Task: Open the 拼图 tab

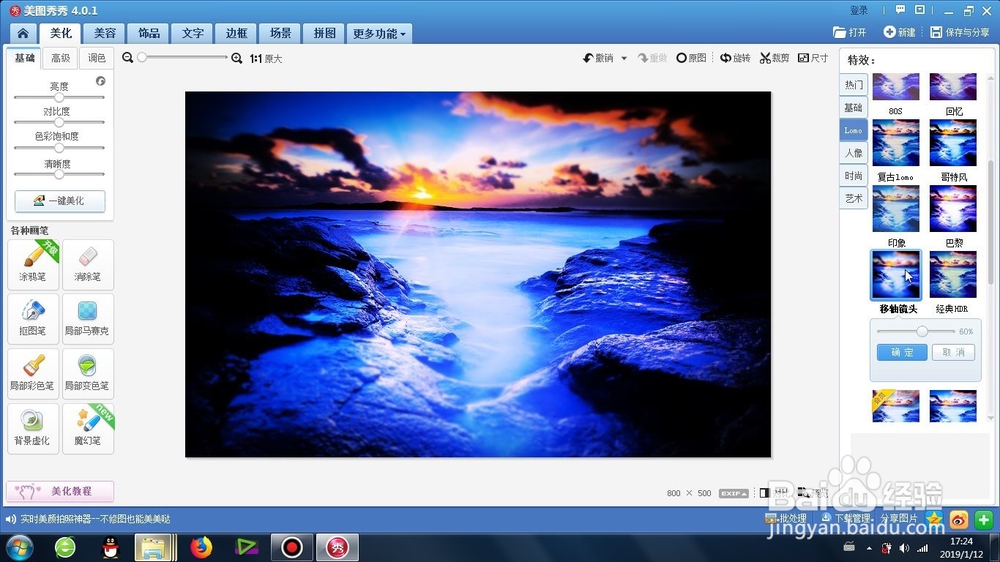Action: click(324, 33)
